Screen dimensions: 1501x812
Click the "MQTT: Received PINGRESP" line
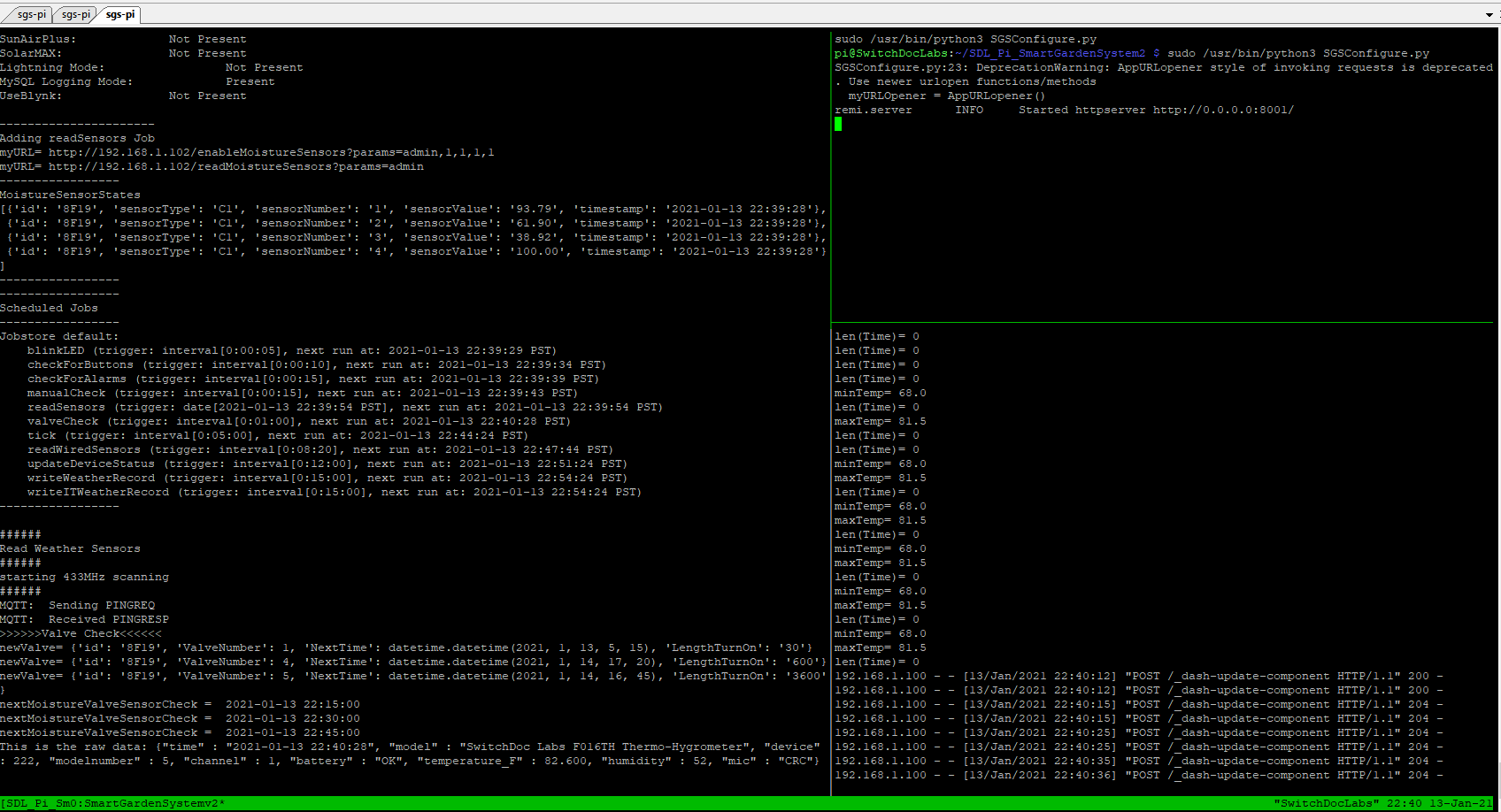[84, 619]
